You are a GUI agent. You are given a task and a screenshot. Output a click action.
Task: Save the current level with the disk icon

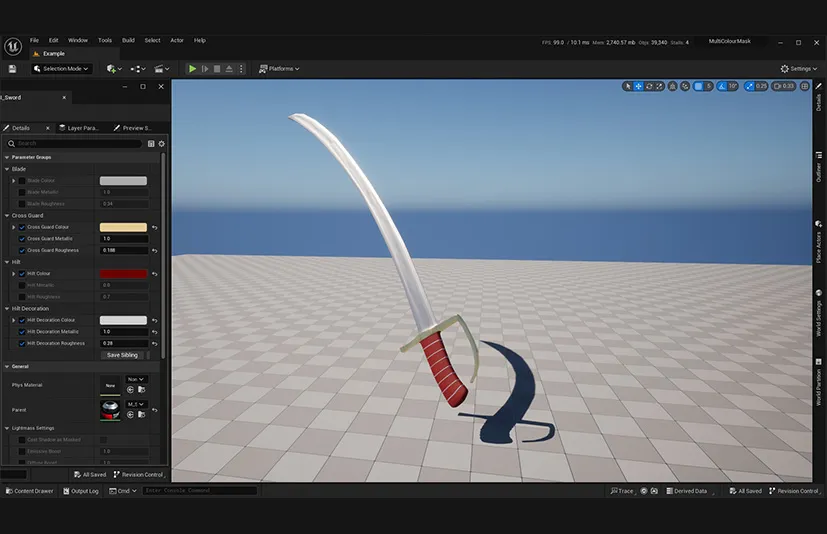pos(12,69)
